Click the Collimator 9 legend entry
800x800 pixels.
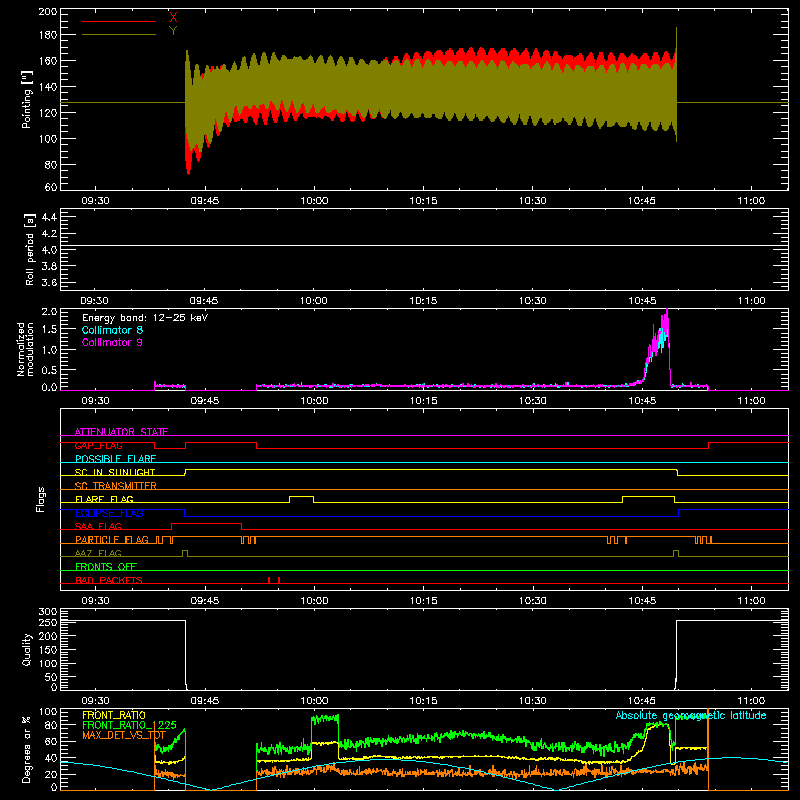[112, 342]
